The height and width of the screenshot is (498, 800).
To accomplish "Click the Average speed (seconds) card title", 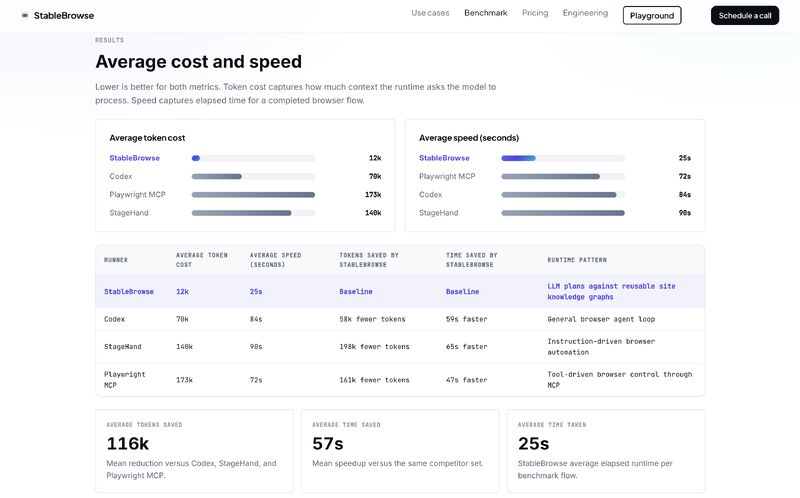I will 469,138.
